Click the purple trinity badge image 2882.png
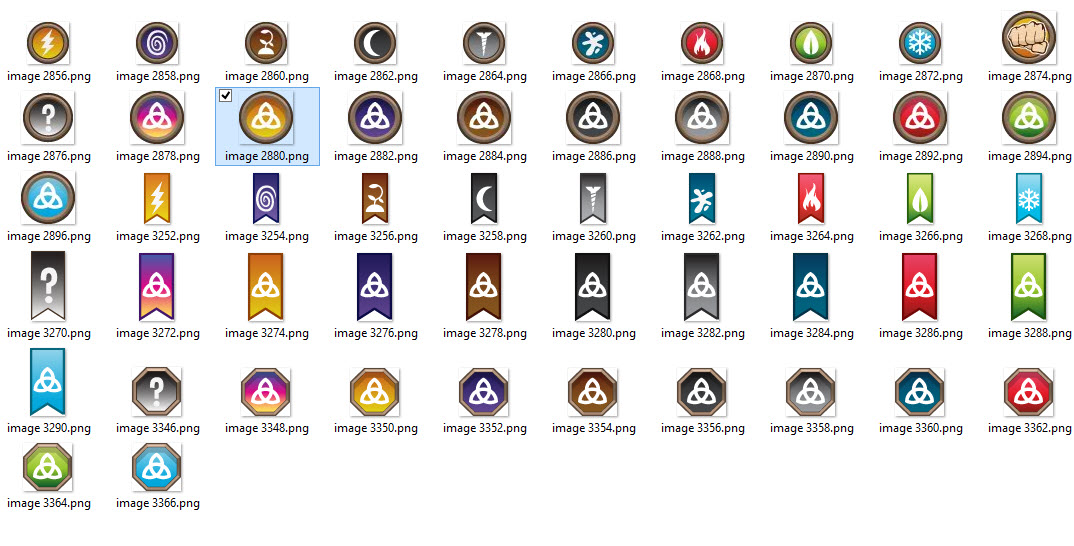1074x546 pixels. tap(375, 118)
